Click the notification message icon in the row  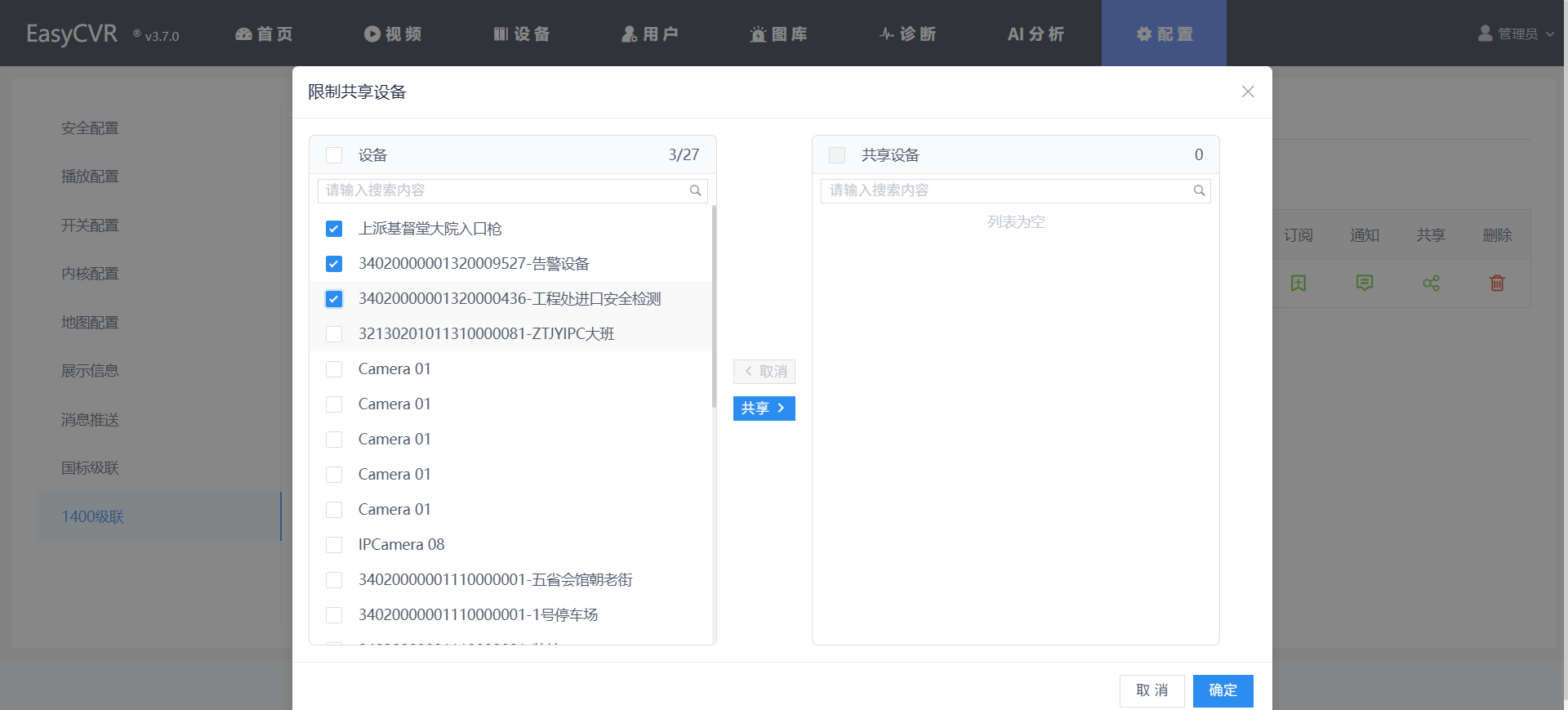point(1364,283)
